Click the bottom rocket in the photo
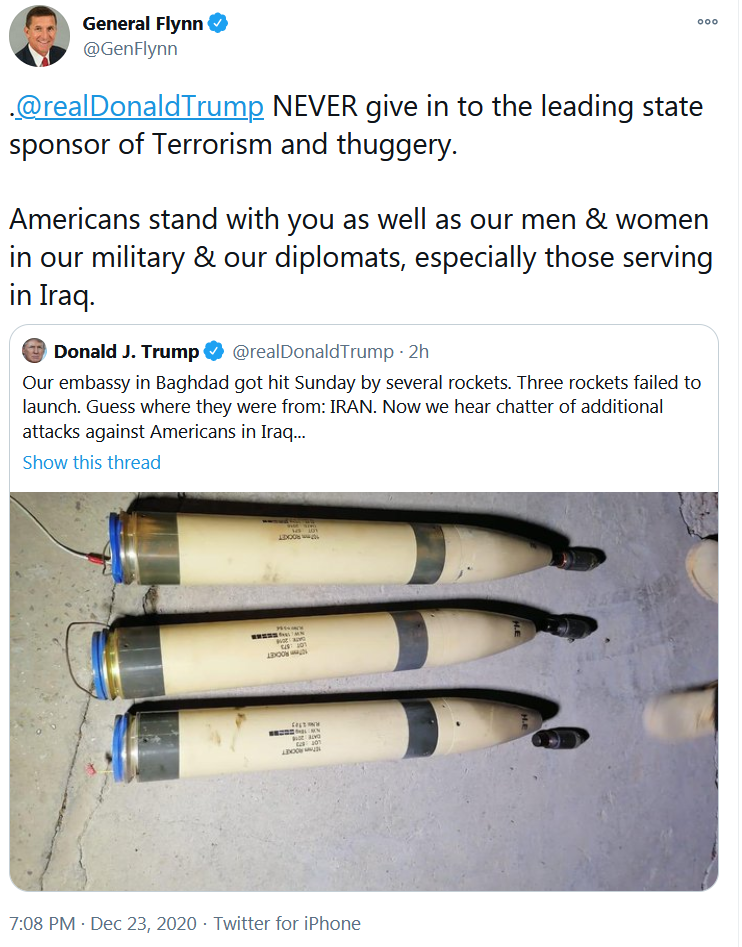The height and width of the screenshot is (947, 742). tap(350, 738)
